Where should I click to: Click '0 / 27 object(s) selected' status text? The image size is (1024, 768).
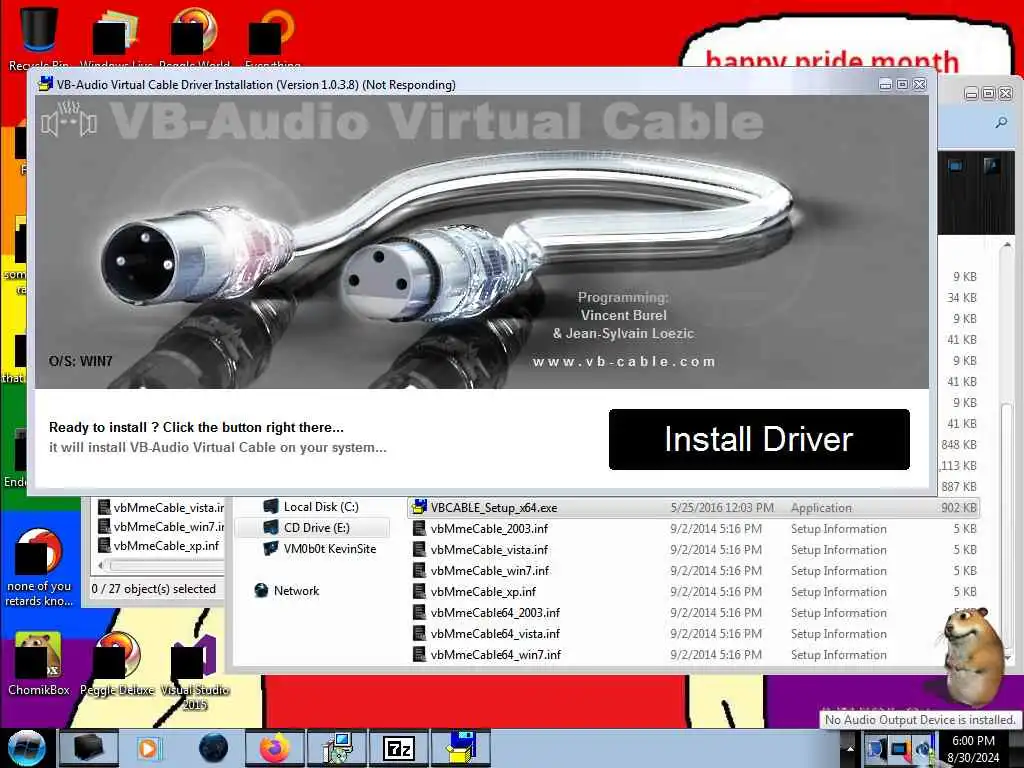point(153,588)
